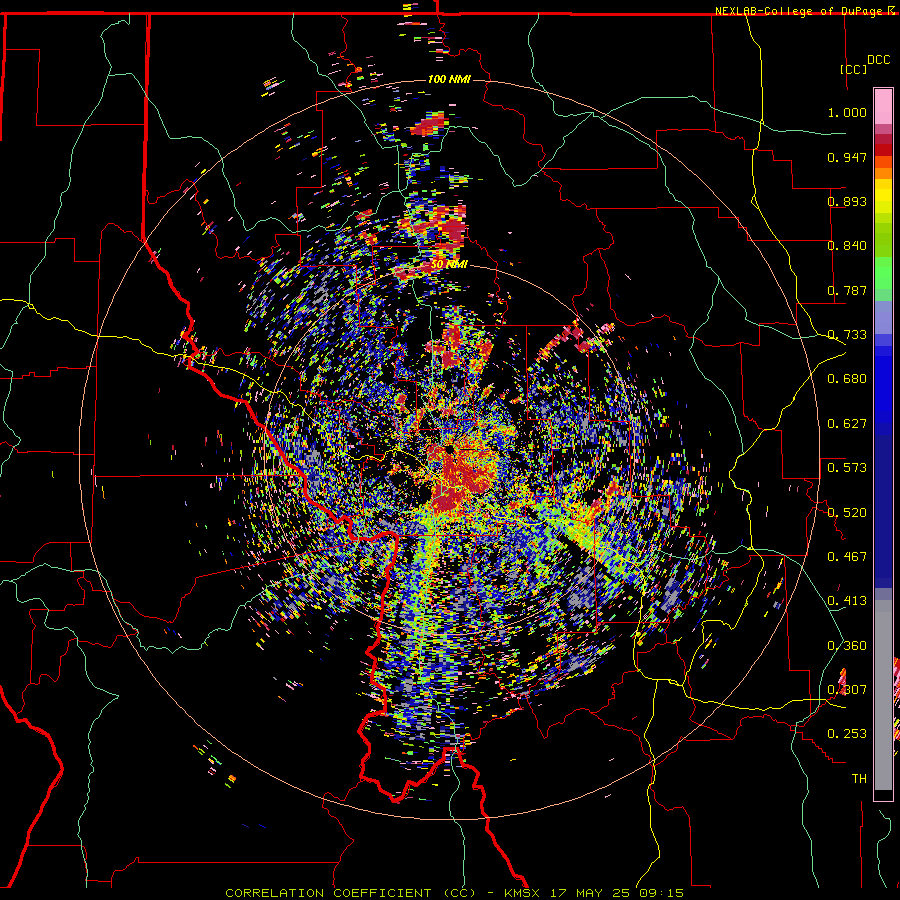900x900 pixels.
Task: Pick the lavender segment of the color bar
Action: point(883,317)
